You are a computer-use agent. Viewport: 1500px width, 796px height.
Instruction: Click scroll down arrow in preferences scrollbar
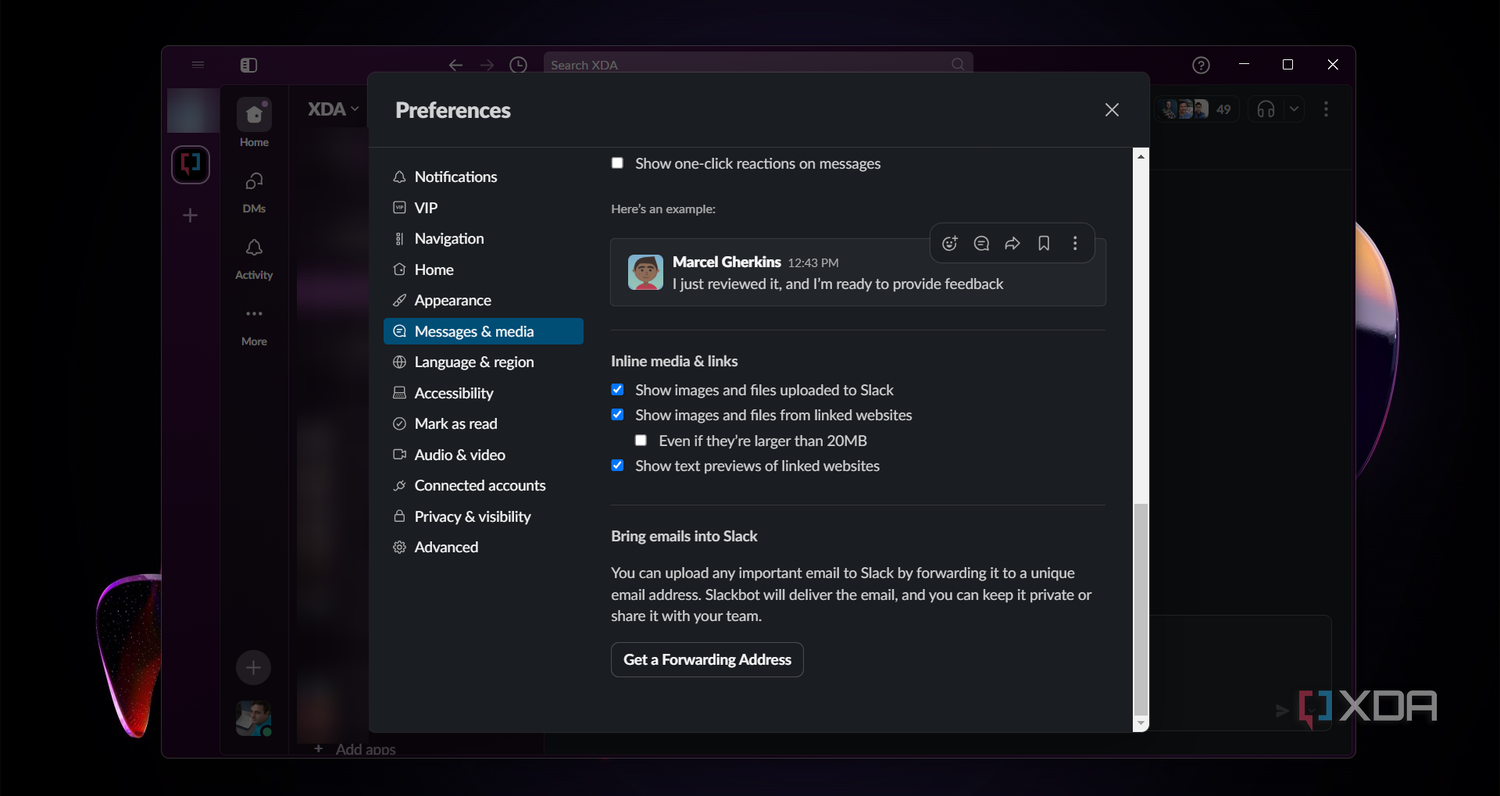click(x=1141, y=723)
